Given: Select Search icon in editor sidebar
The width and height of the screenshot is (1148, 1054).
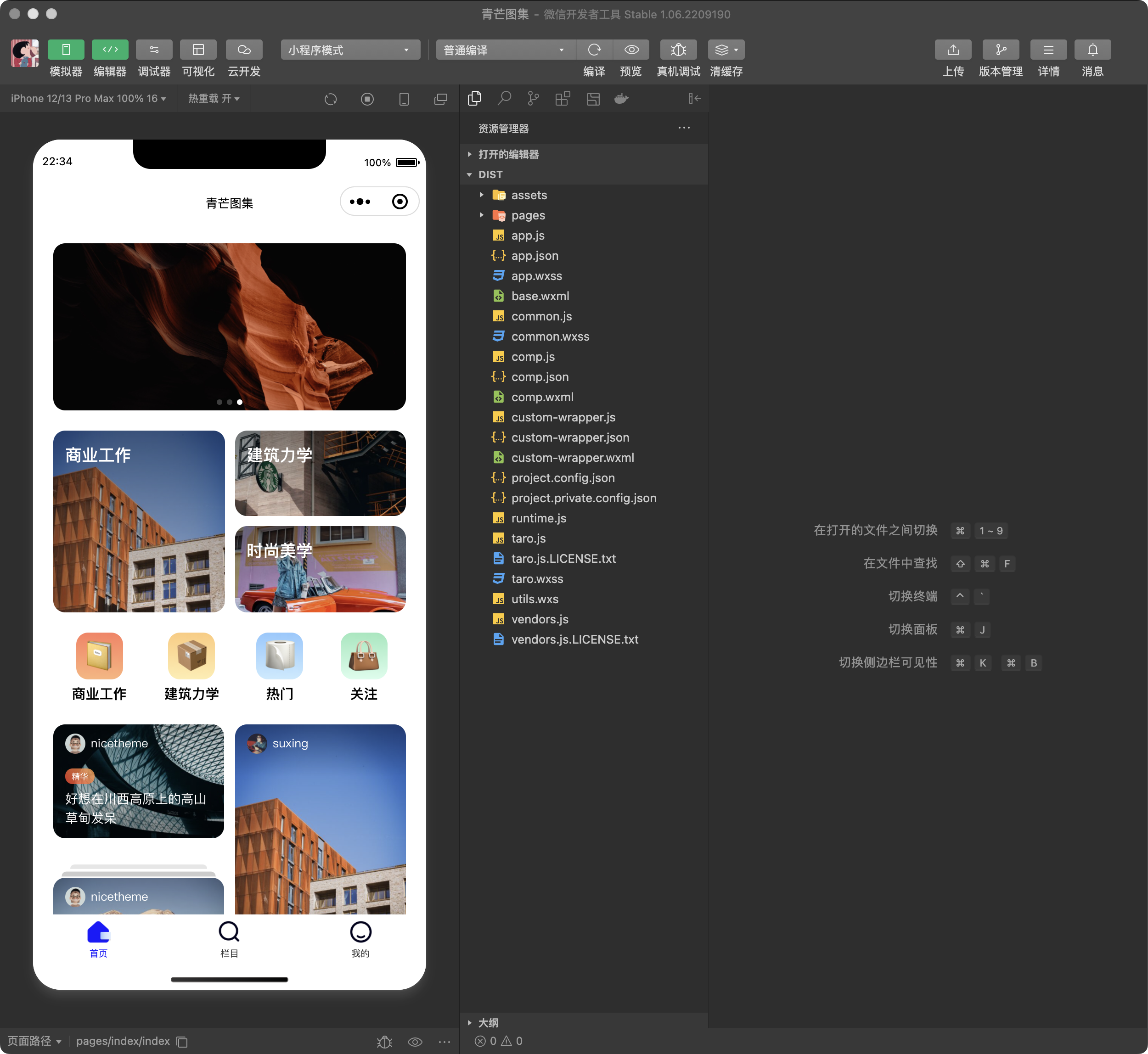Looking at the screenshot, I should click(x=504, y=99).
